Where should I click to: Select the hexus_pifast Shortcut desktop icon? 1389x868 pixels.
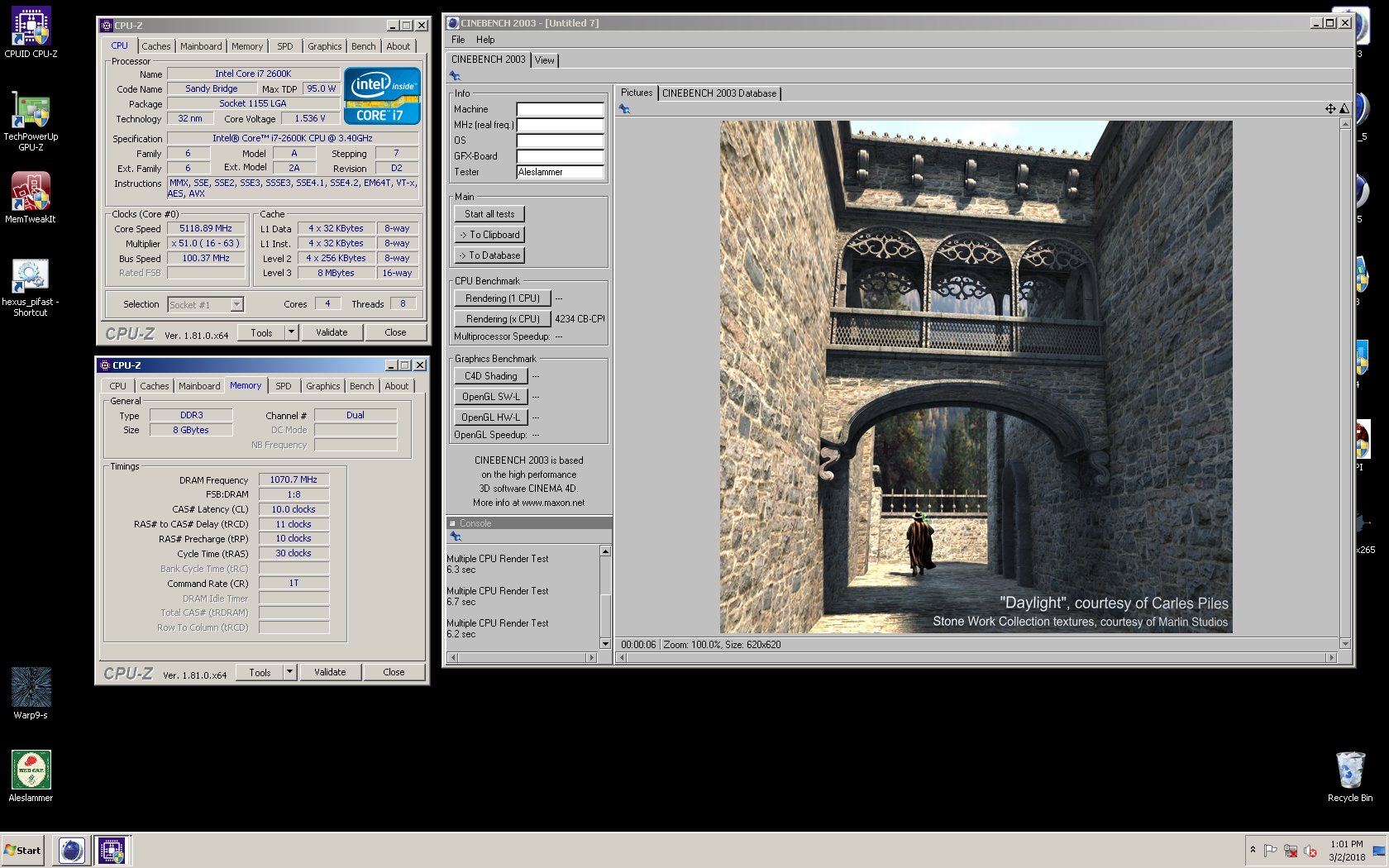(x=31, y=287)
